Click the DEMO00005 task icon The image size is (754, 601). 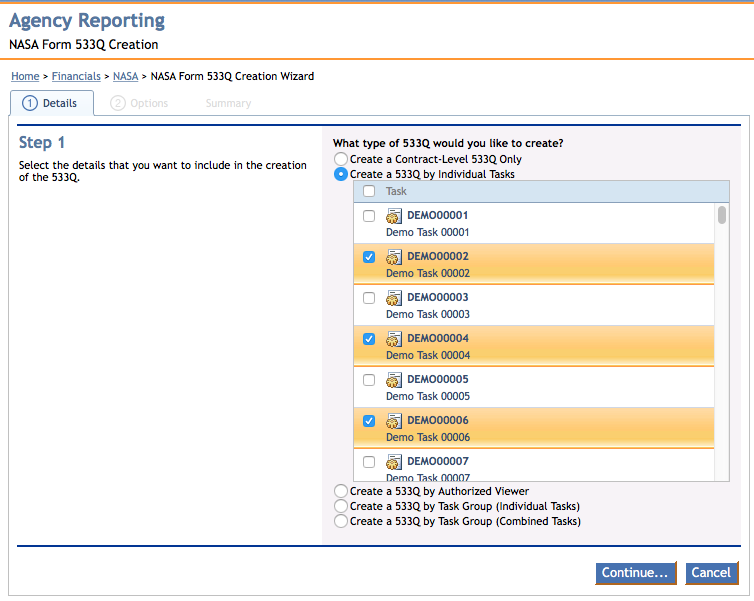tap(394, 380)
